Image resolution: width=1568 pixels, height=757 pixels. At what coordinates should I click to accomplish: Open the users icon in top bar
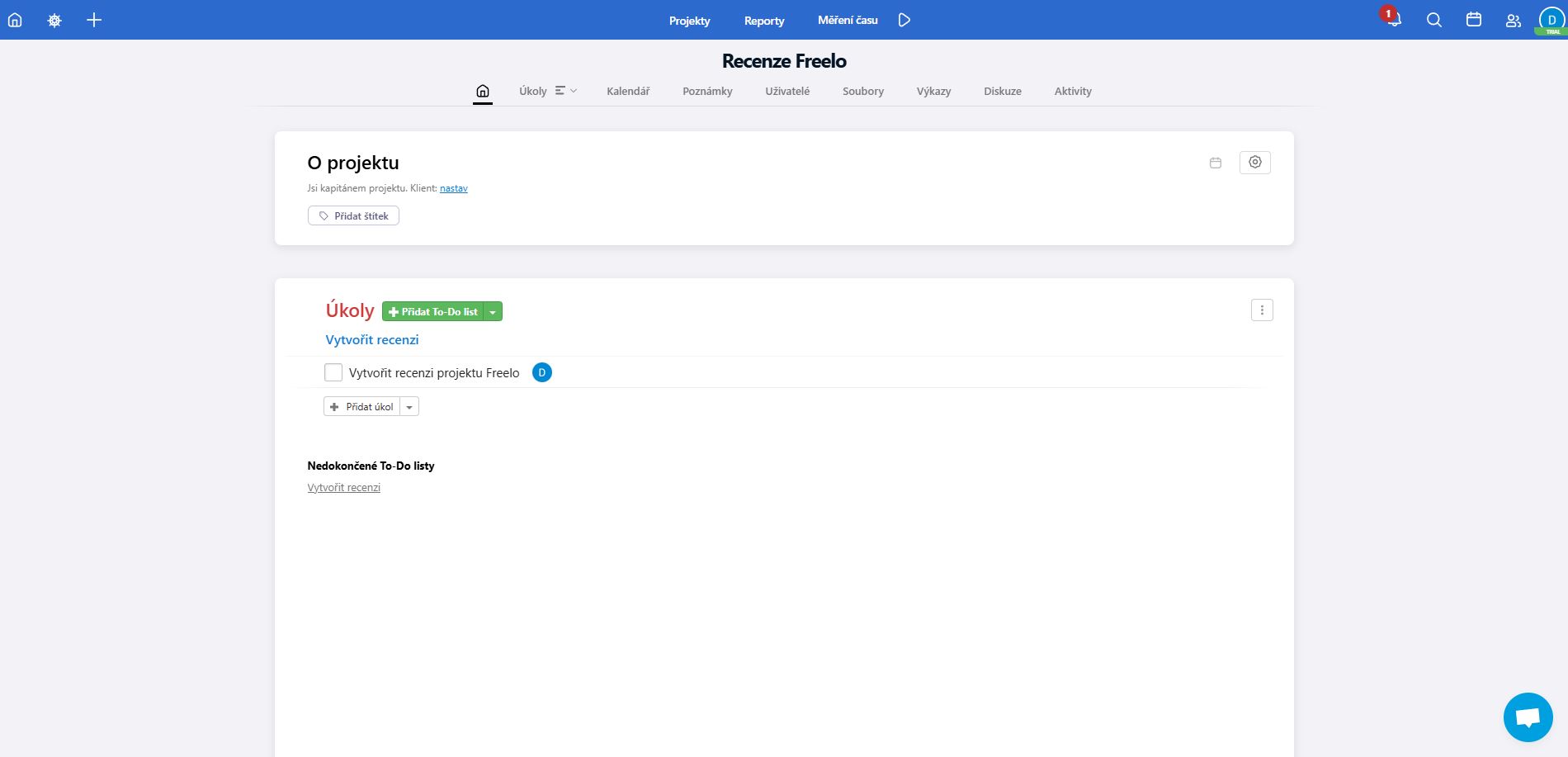1513,20
